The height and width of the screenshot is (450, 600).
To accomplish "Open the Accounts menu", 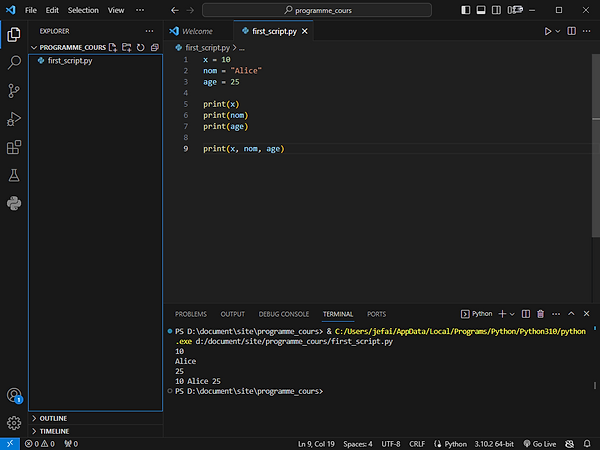I will (x=14, y=395).
